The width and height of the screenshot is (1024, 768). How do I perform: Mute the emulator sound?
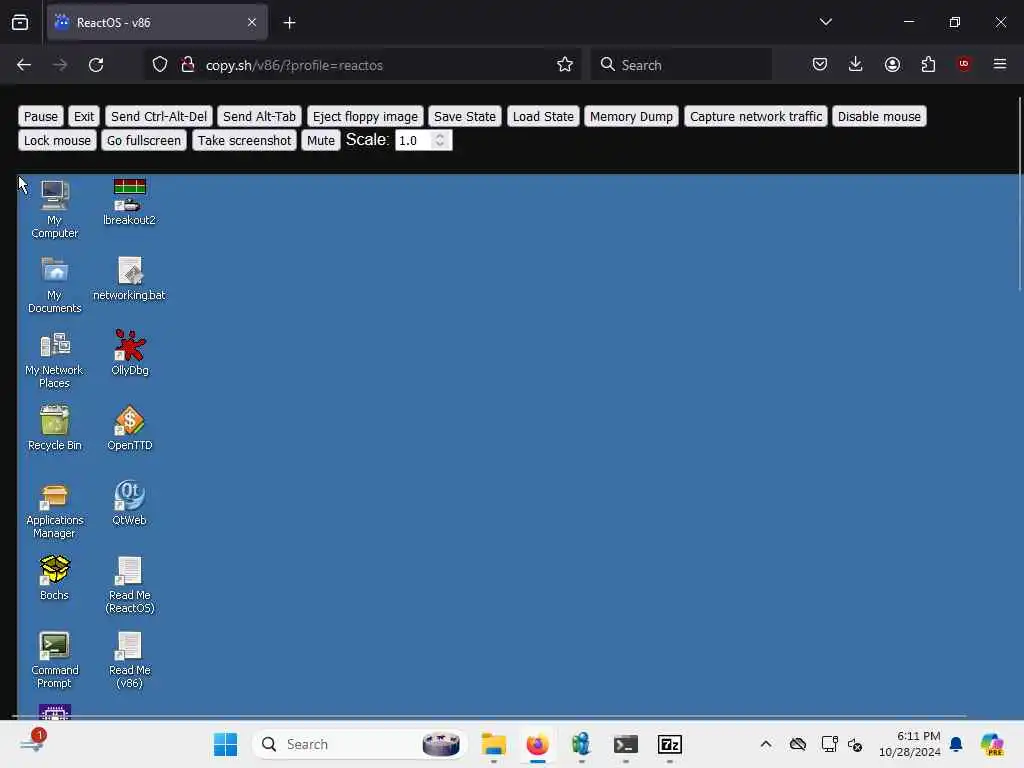point(321,140)
